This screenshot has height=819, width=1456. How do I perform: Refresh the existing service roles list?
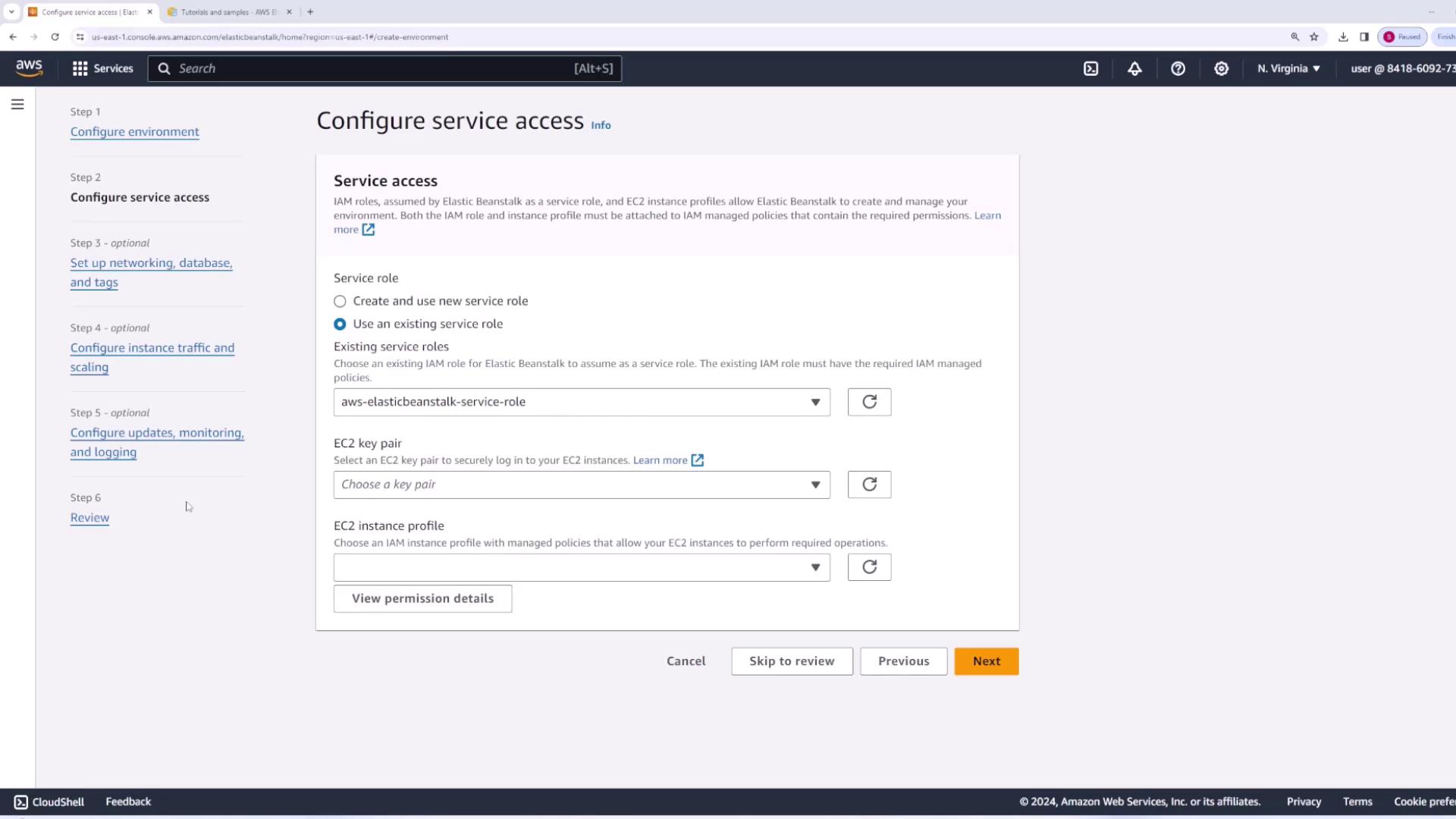coord(869,402)
